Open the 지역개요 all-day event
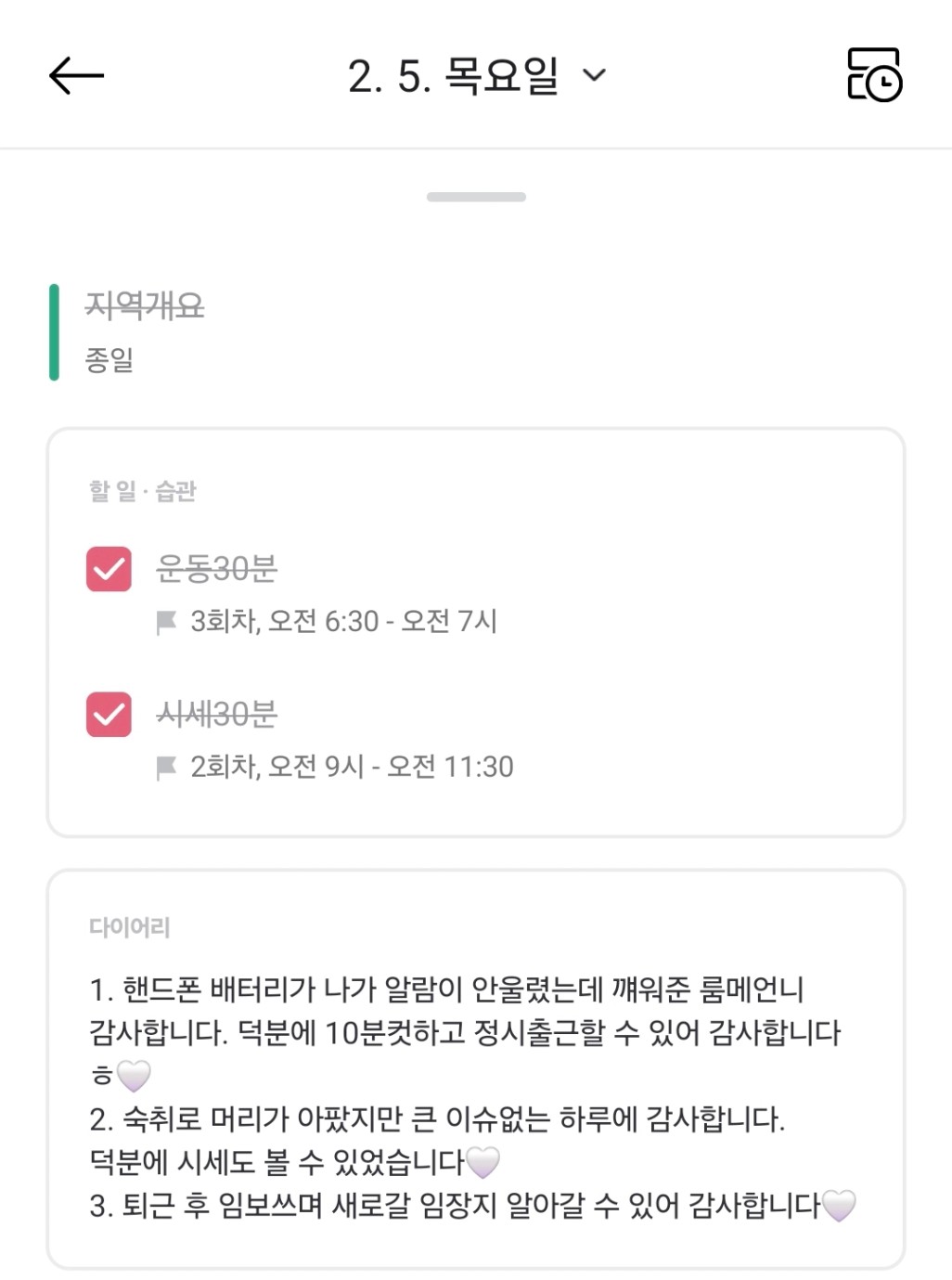Image resolution: width=952 pixels, height=1280 pixels. tap(145, 305)
